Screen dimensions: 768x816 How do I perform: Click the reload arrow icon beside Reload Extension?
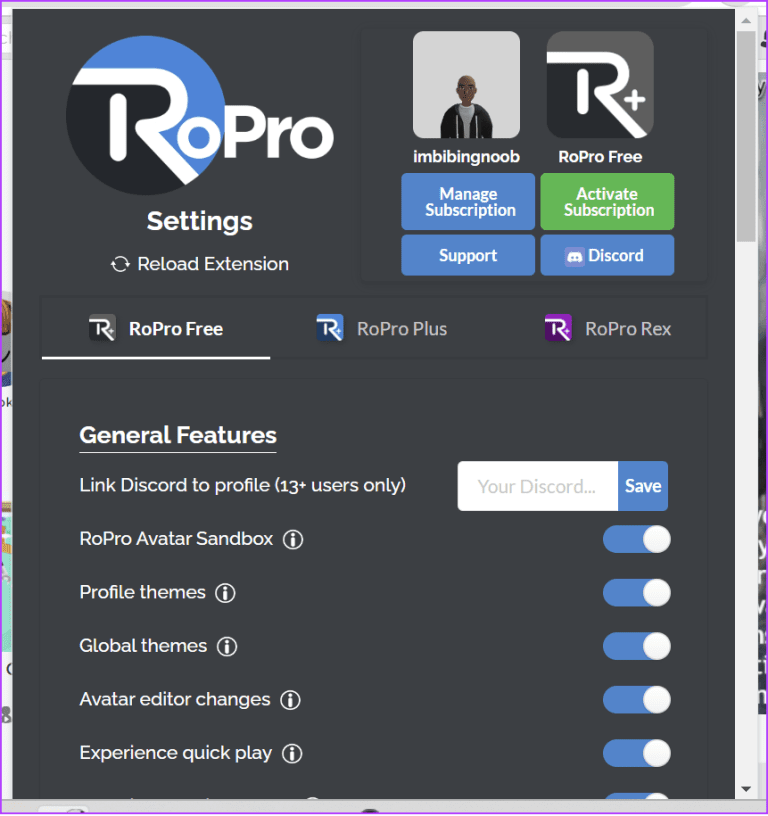pos(121,264)
